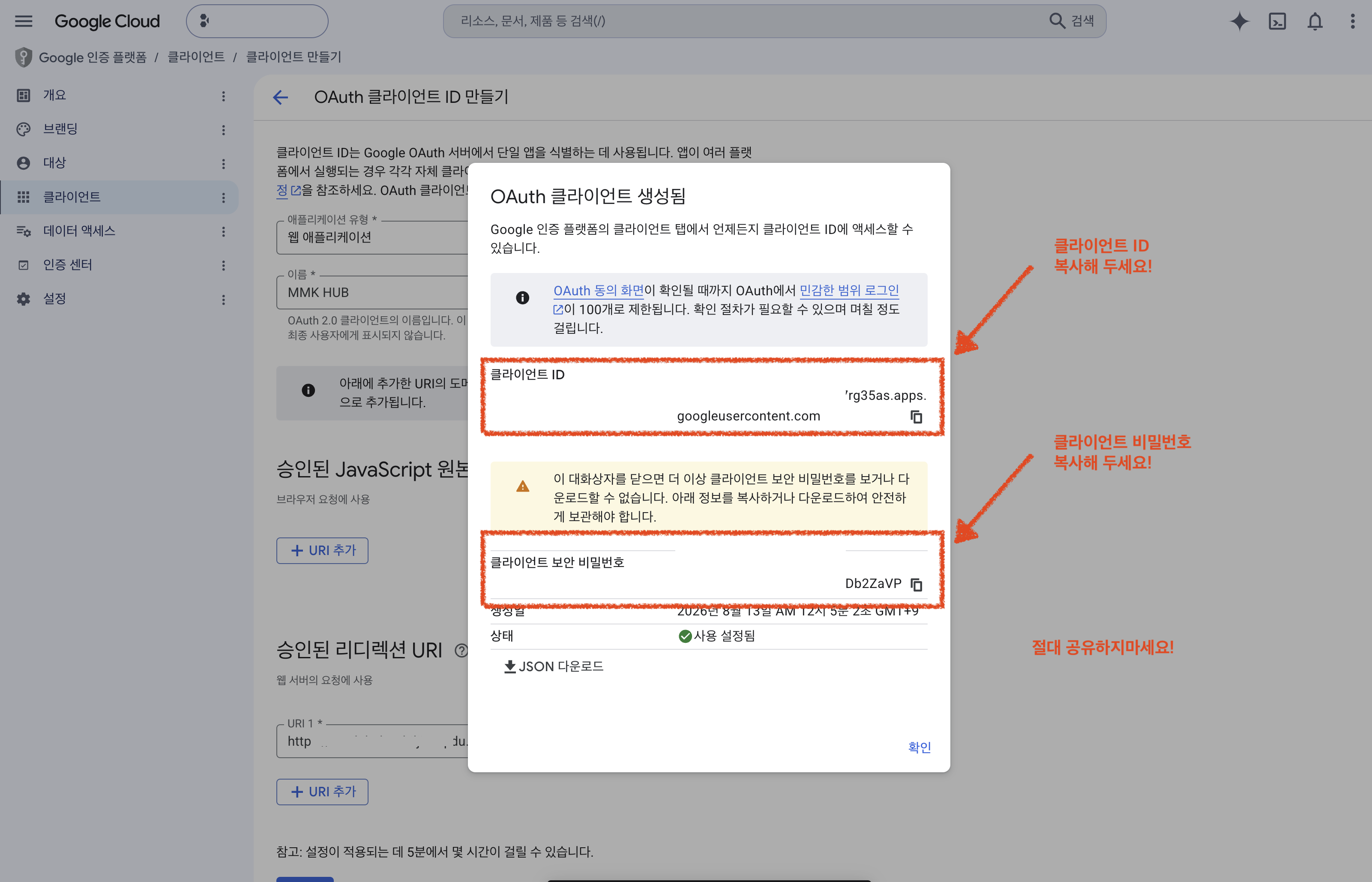Open more options next to 데이터 액세스
The height and width of the screenshot is (882, 1372).
pos(223,231)
